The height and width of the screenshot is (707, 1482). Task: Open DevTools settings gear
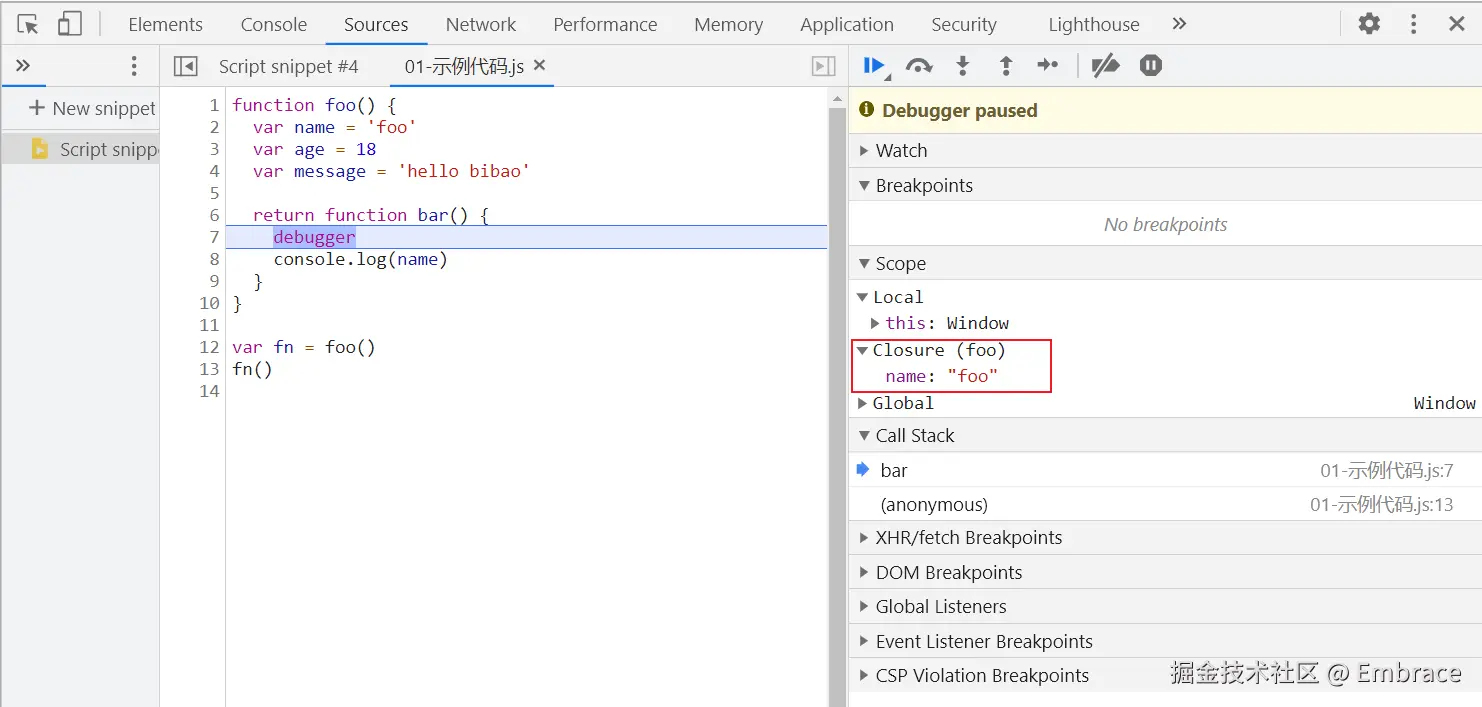tap(1369, 24)
